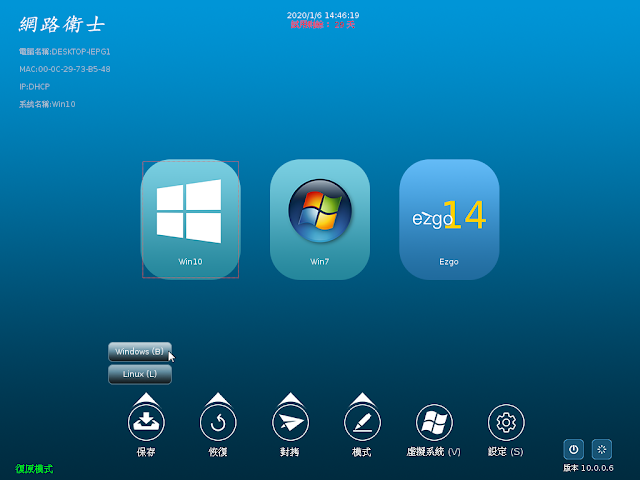Image resolution: width=640 pixels, height=480 pixels.
Task: Click the Ezgo tile caption
Action: click(449, 262)
